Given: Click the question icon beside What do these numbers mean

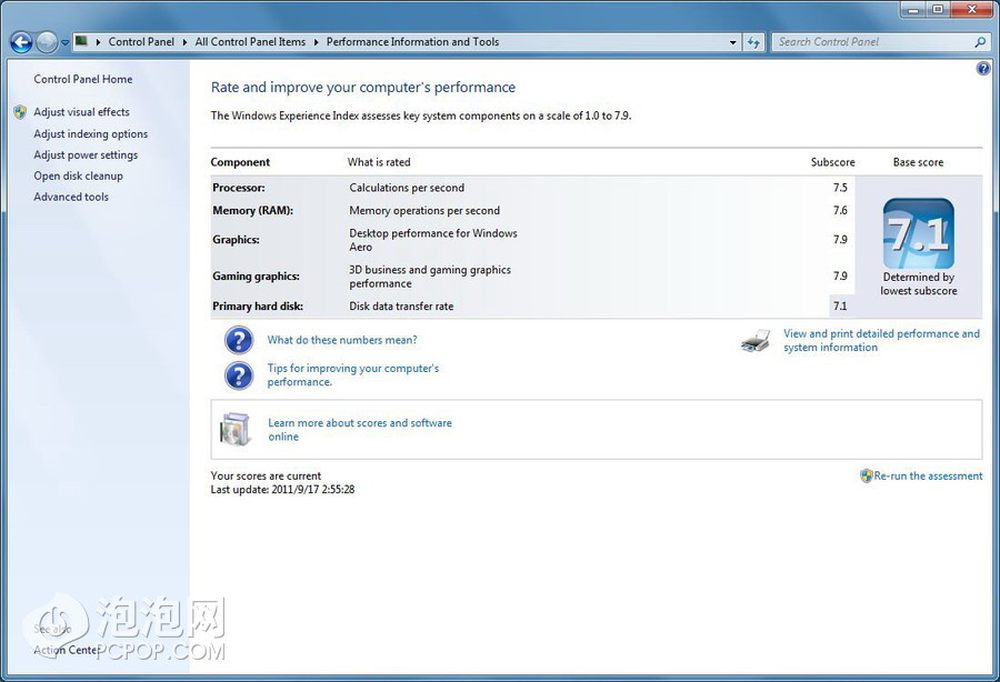Looking at the screenshot, I should [x=239, y=340].
